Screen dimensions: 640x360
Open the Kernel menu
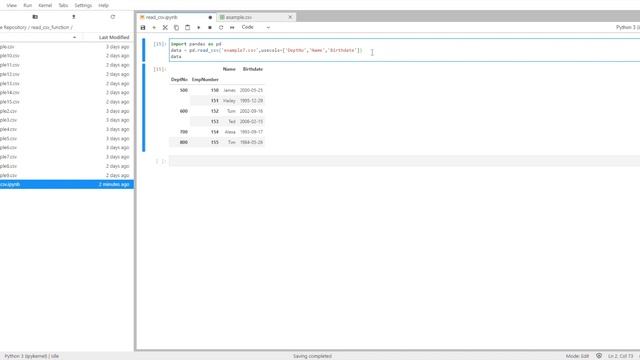coord(45,5)
